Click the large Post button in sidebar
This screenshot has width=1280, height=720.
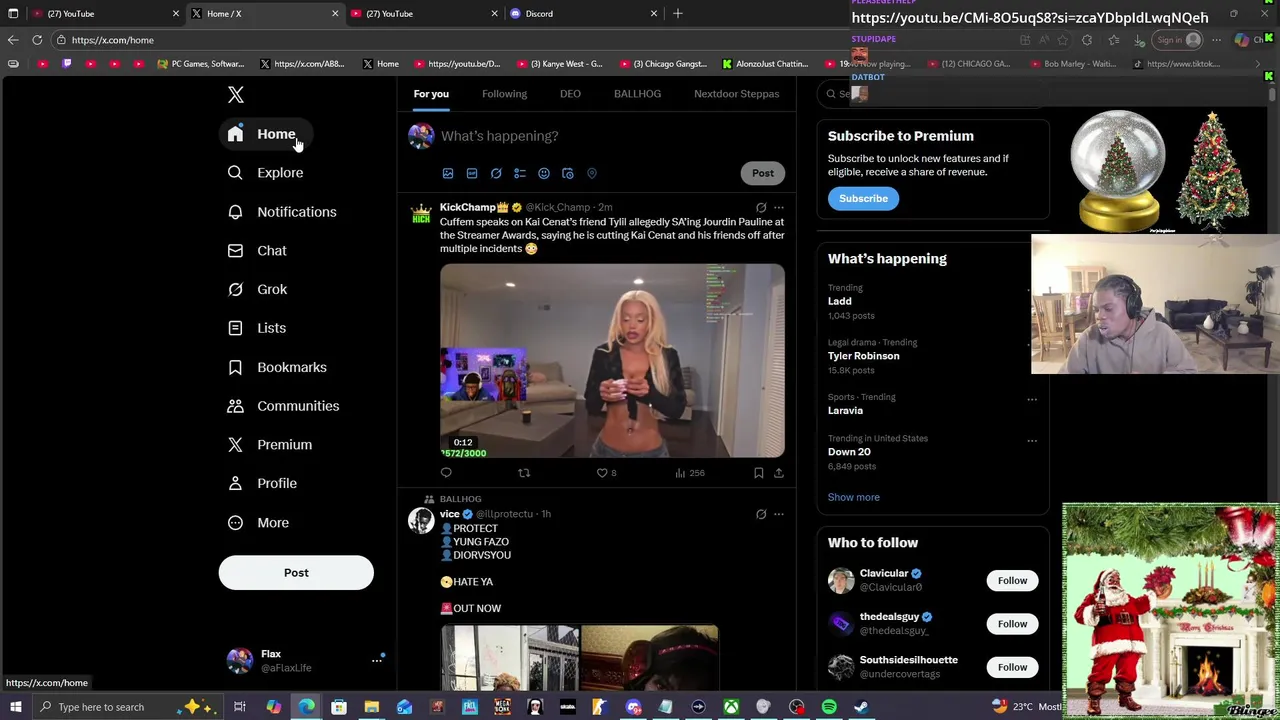pyautogui.click(x=296, y=573)
